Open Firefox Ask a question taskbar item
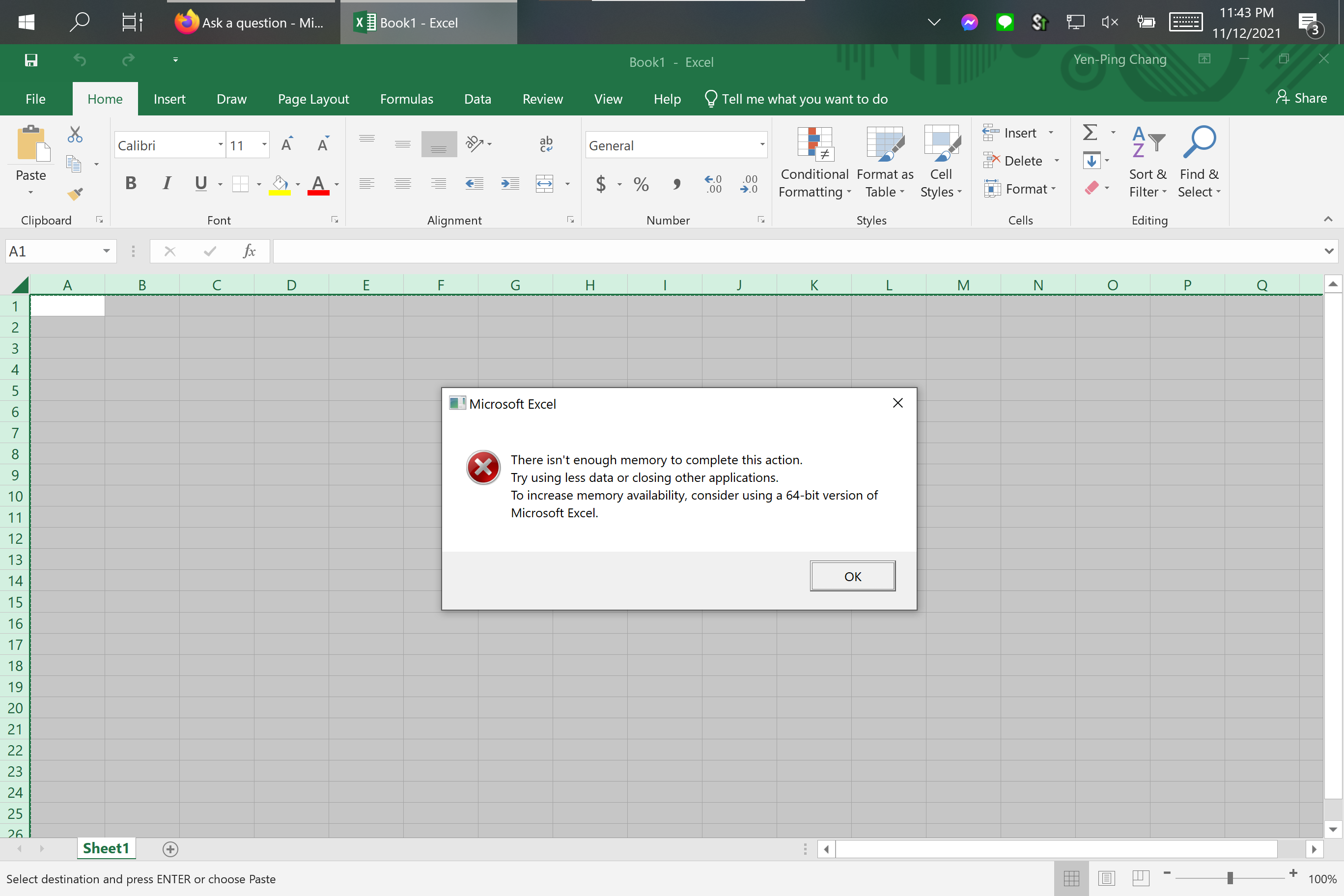The width and height of the screenshot is (1344, 896). (251, 23)
